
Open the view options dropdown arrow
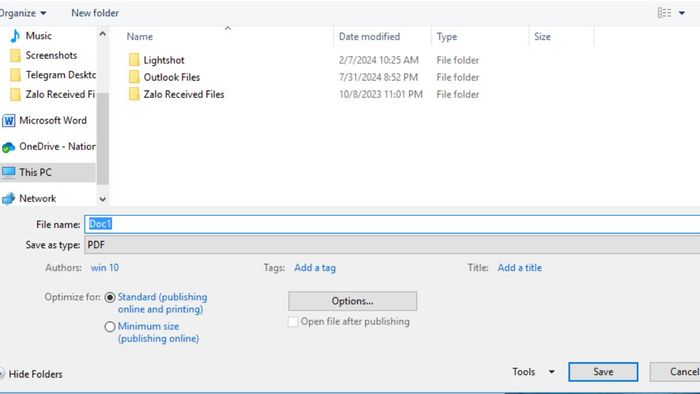click(682, 13)
